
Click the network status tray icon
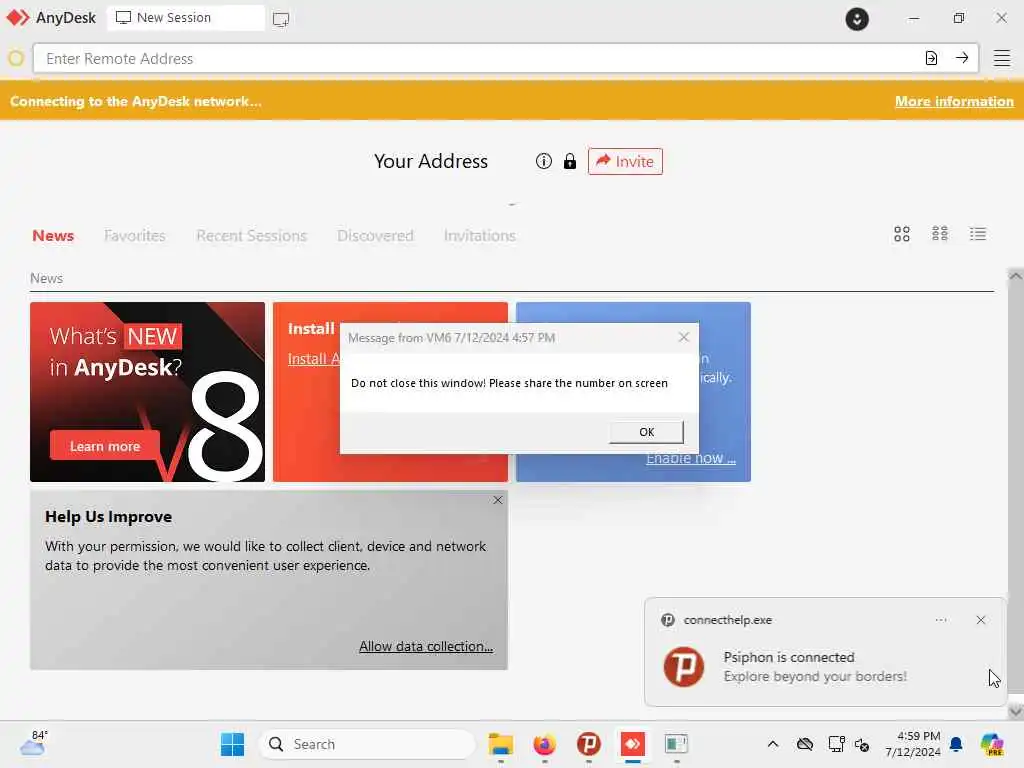836,744
